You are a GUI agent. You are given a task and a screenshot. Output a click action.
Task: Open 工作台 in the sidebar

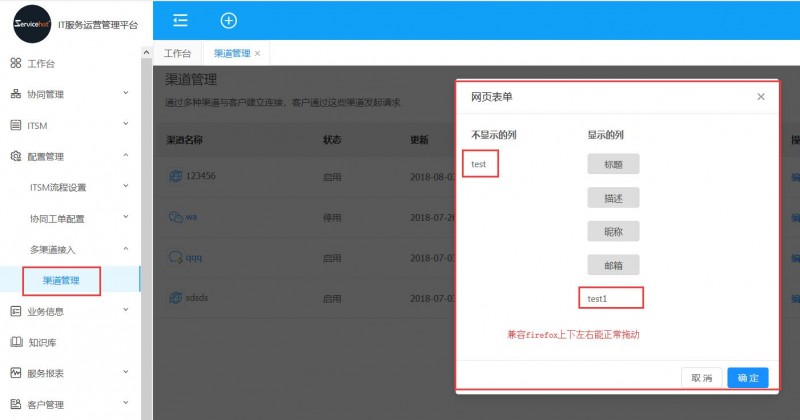tap(40, 64)
